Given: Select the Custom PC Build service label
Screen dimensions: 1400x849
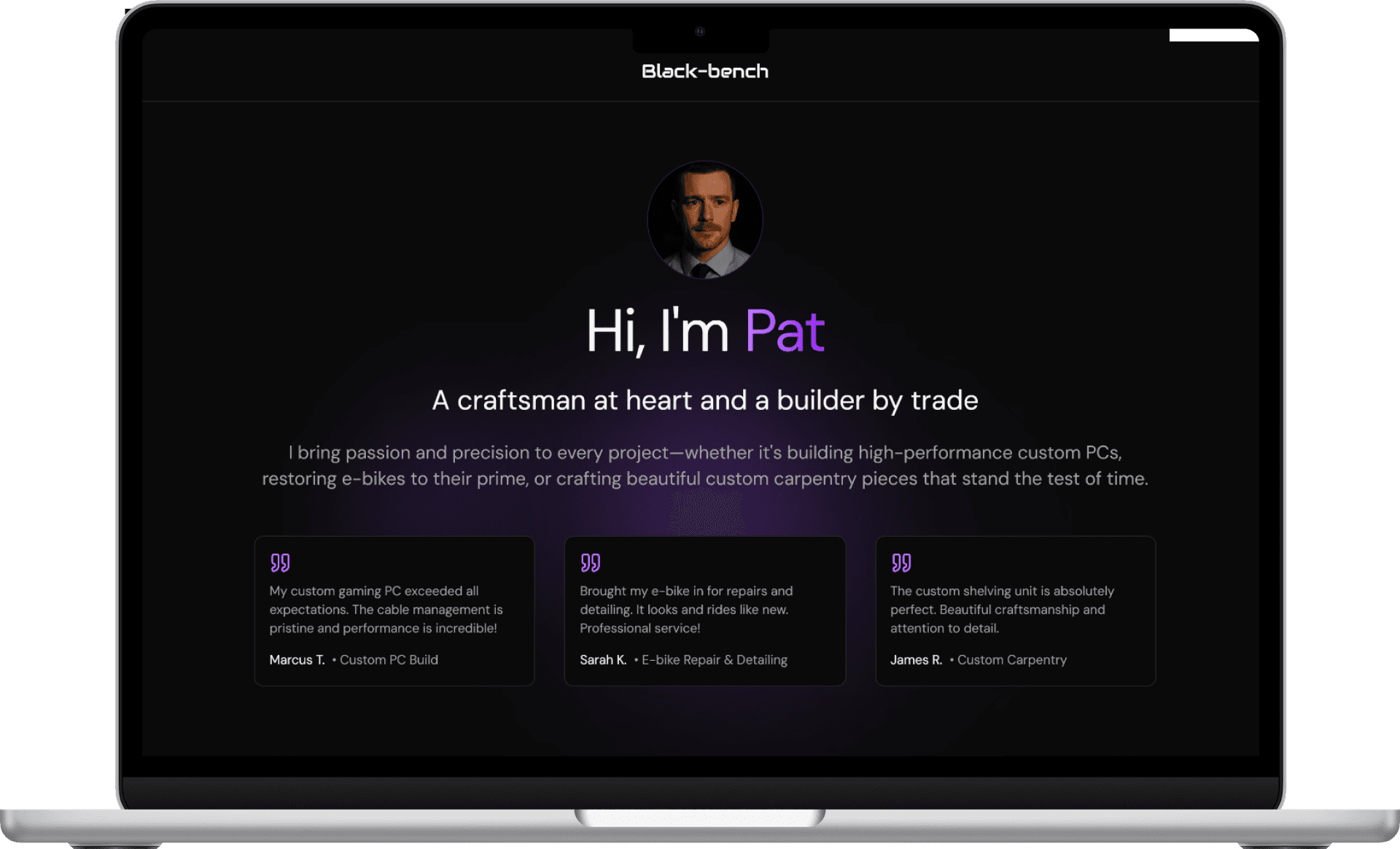Looking at the screenshot, I should [x=389, y=660].
